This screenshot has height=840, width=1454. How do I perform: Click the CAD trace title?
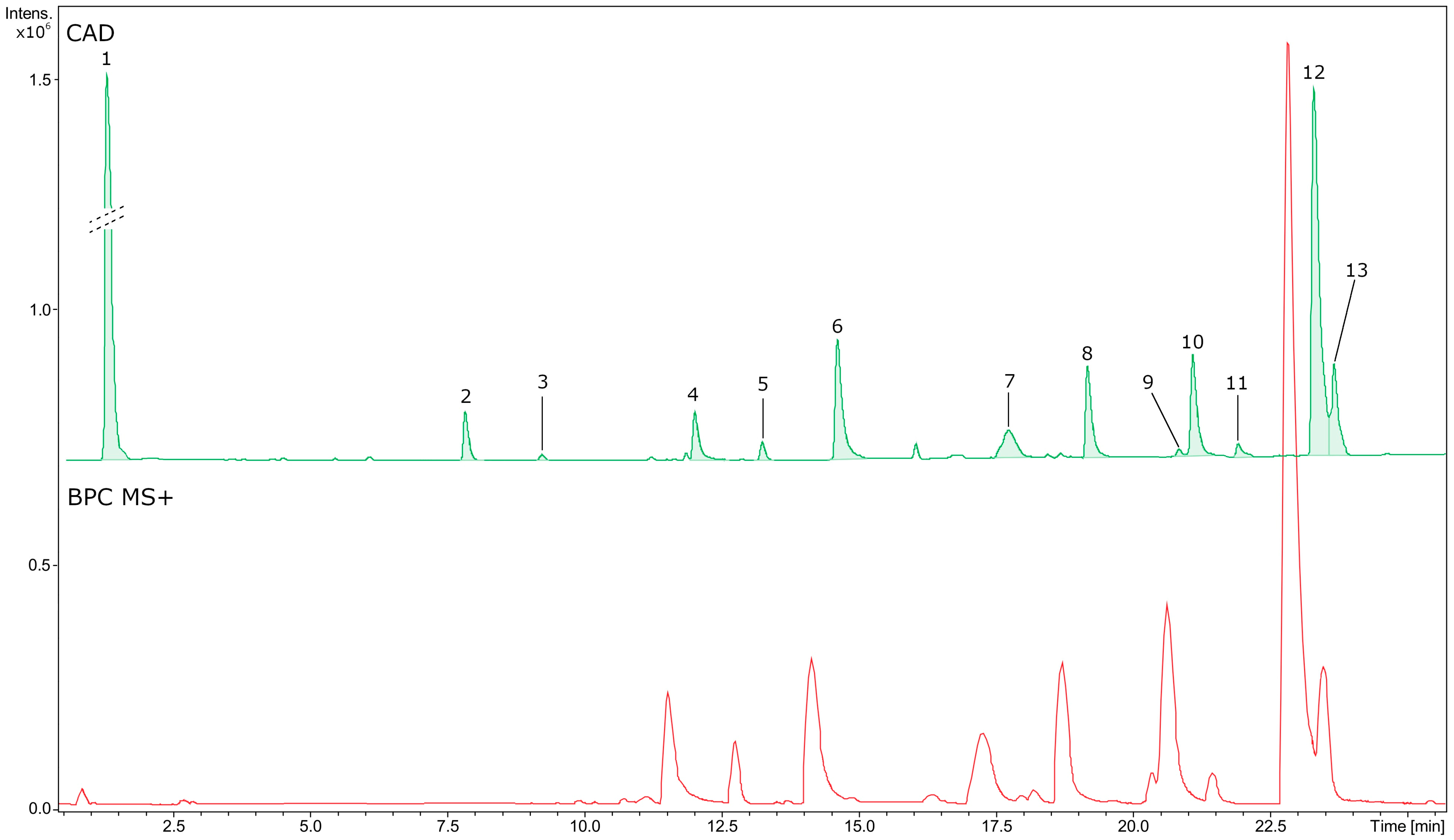[x=91, y=33]
